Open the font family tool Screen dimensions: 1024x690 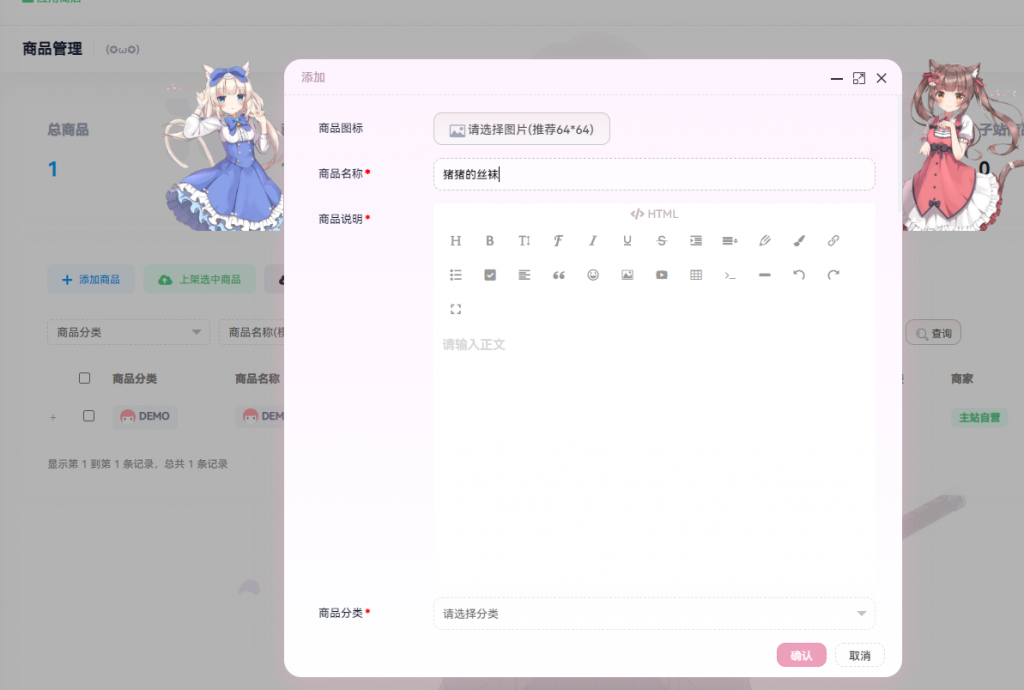(x=558, y=241)
